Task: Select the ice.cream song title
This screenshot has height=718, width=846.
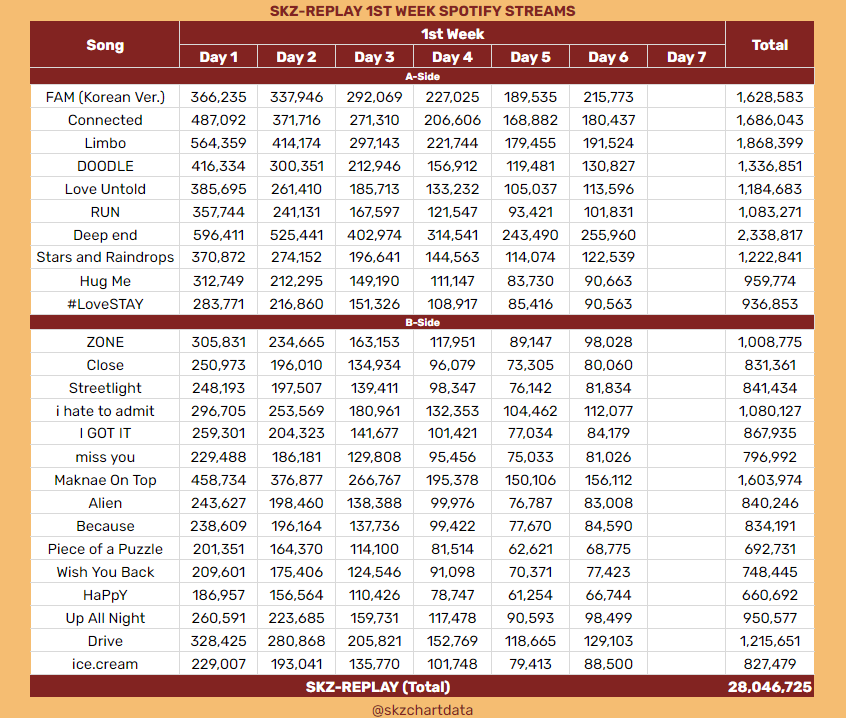Action: 105,664
